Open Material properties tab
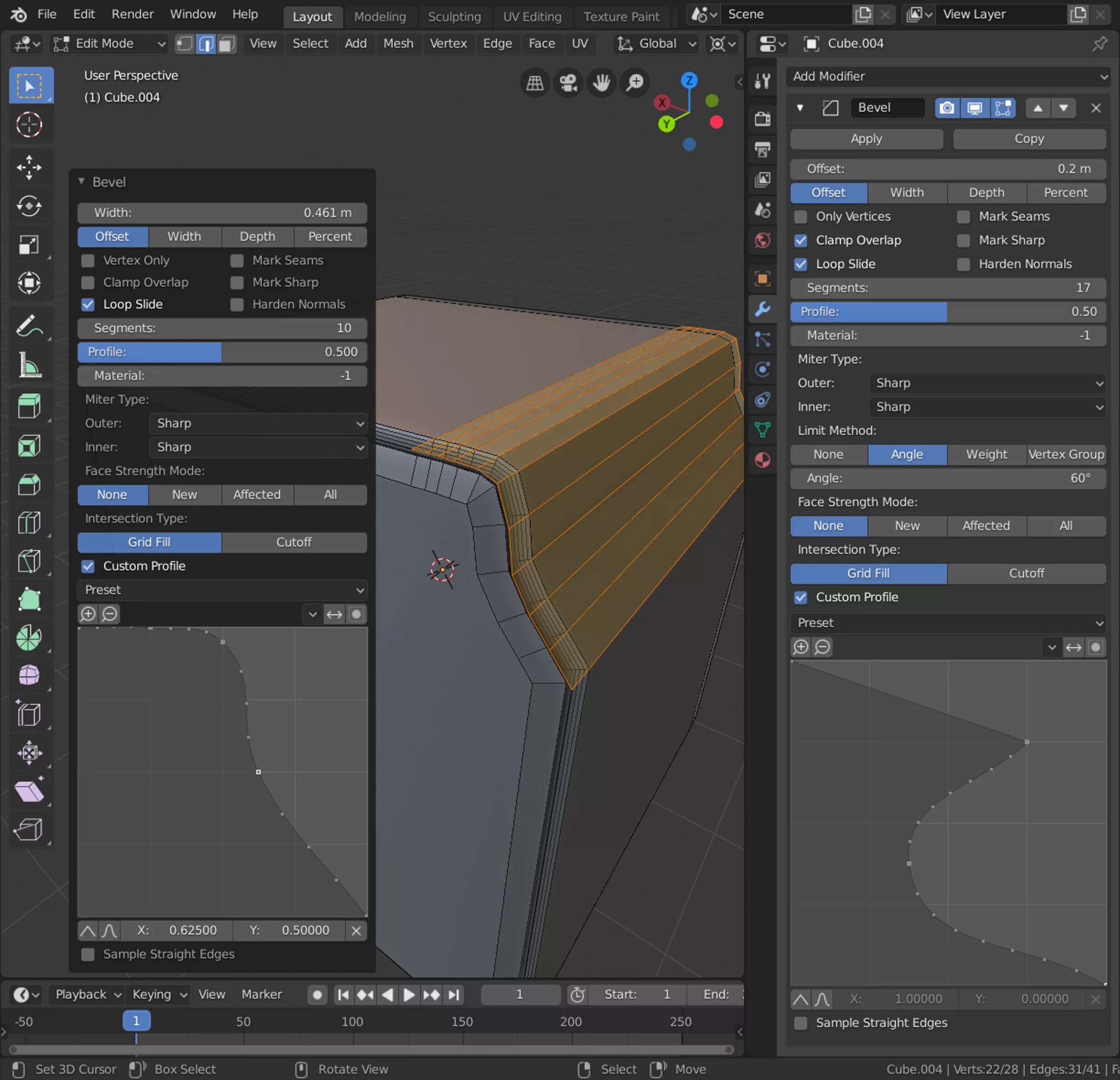Viewport: 1120px width, 1080px height. click(763, 460)
